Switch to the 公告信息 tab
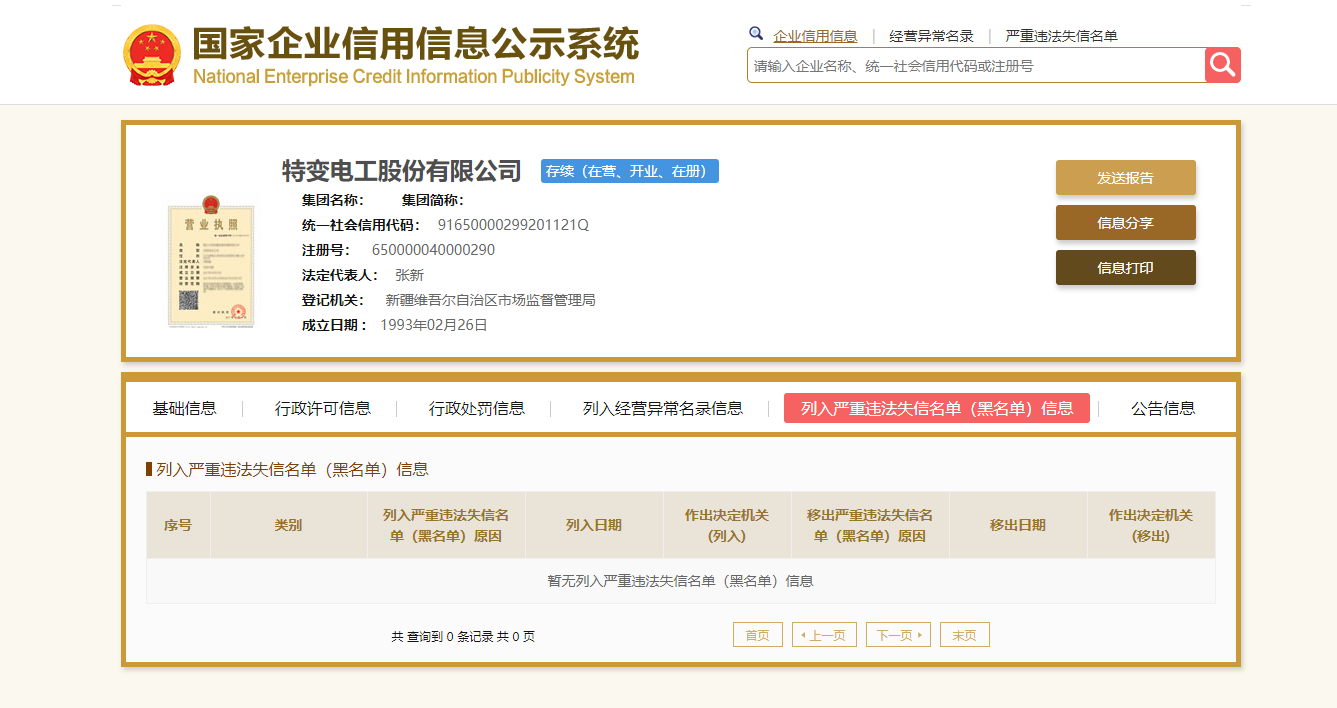 pos(1163,408)
